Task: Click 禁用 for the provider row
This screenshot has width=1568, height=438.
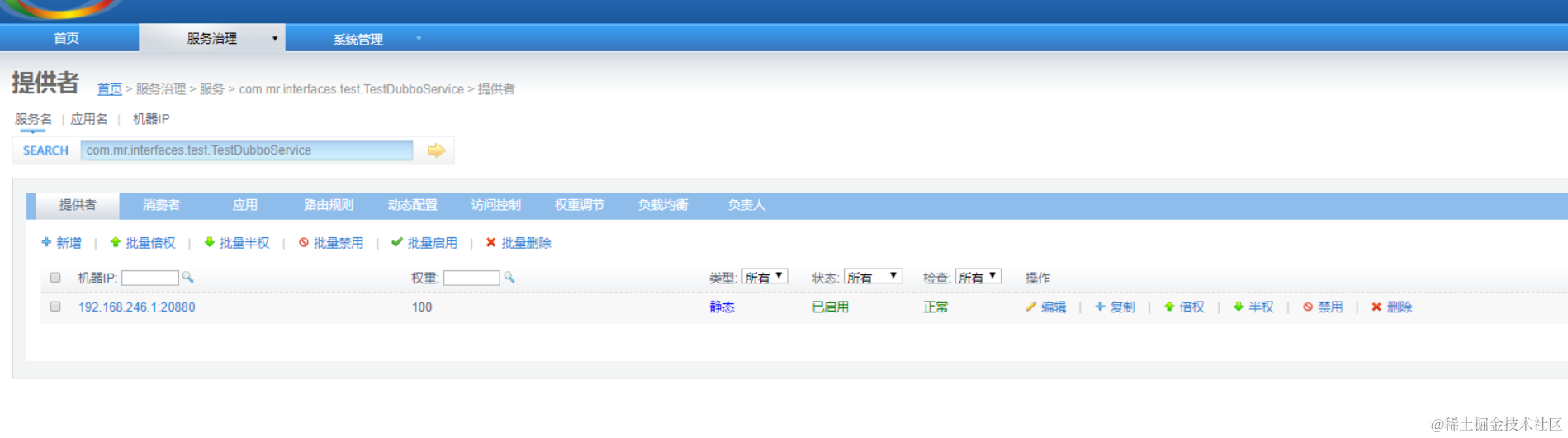Action: click(1330, 307)
